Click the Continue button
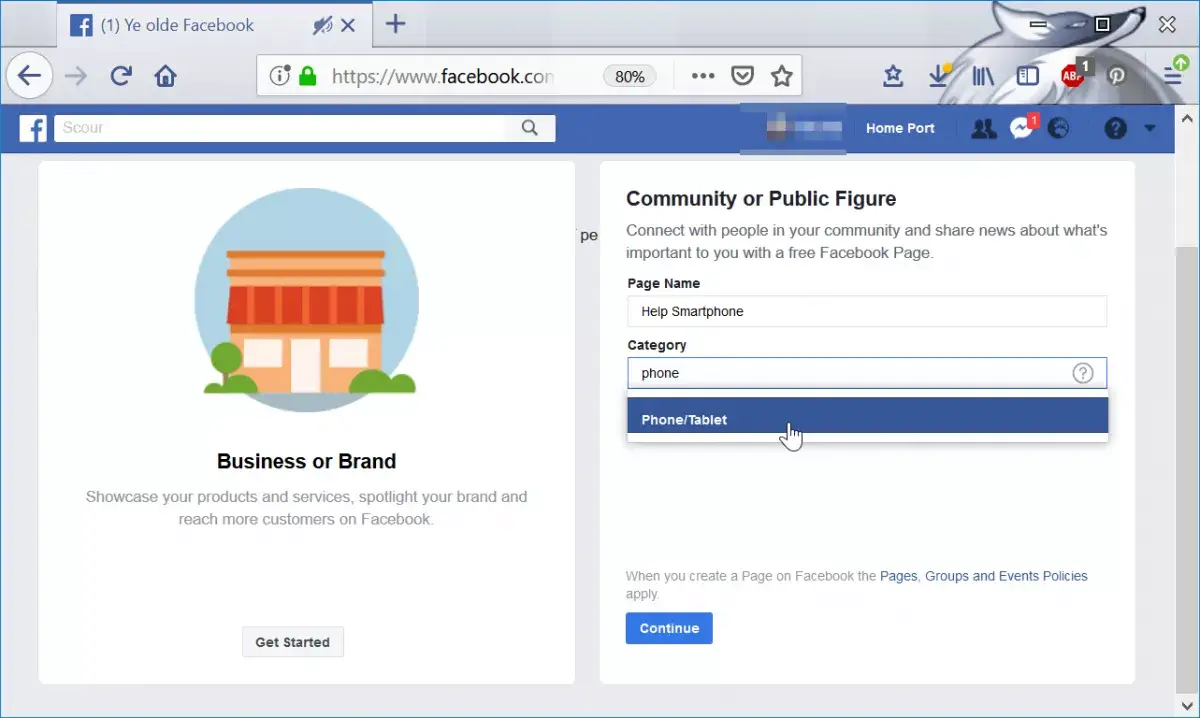The width and height of the screenshot is (1200, 718). pyautogui.click(x=669, y=628)
